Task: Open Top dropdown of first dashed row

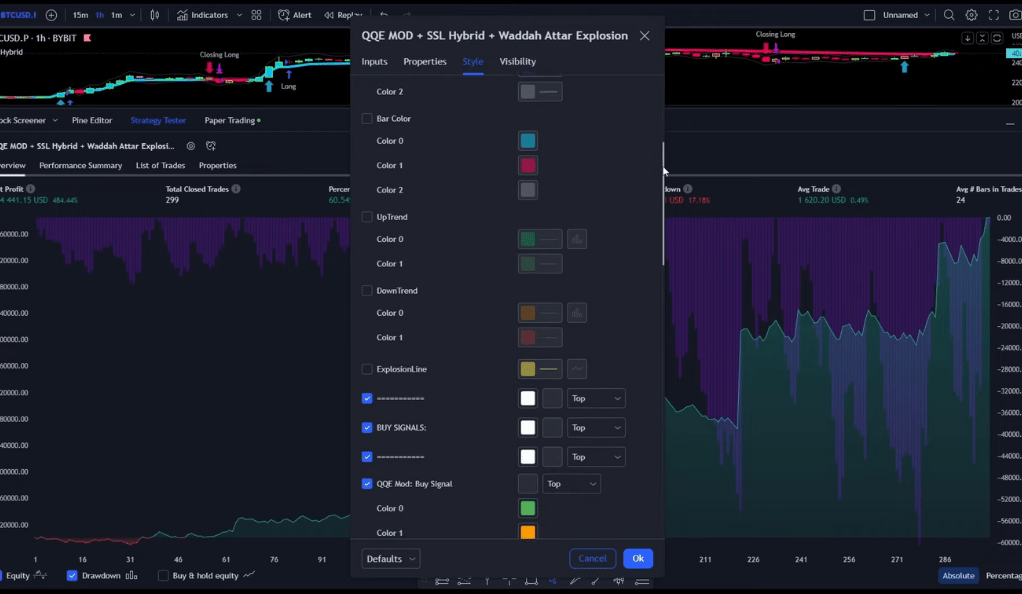Action: coord(596,398)
